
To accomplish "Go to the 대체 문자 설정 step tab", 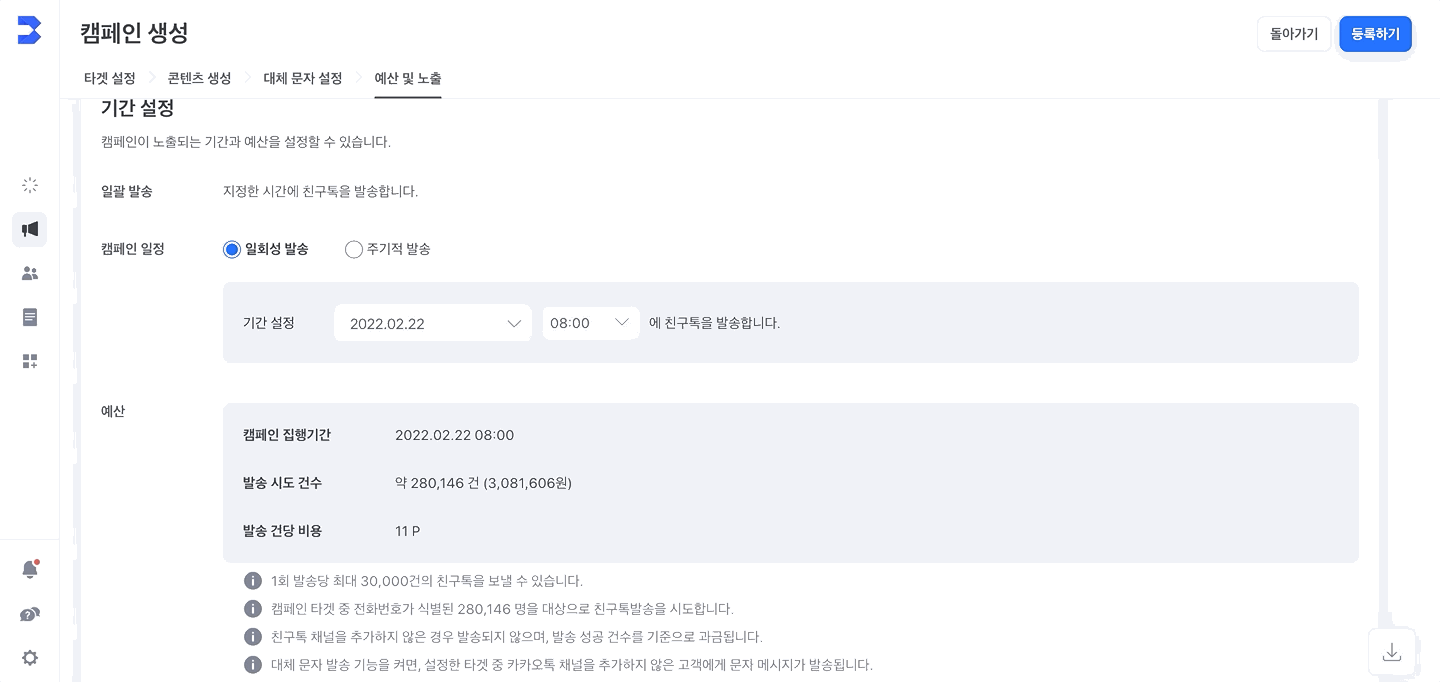I will click(x=303, y=78).
